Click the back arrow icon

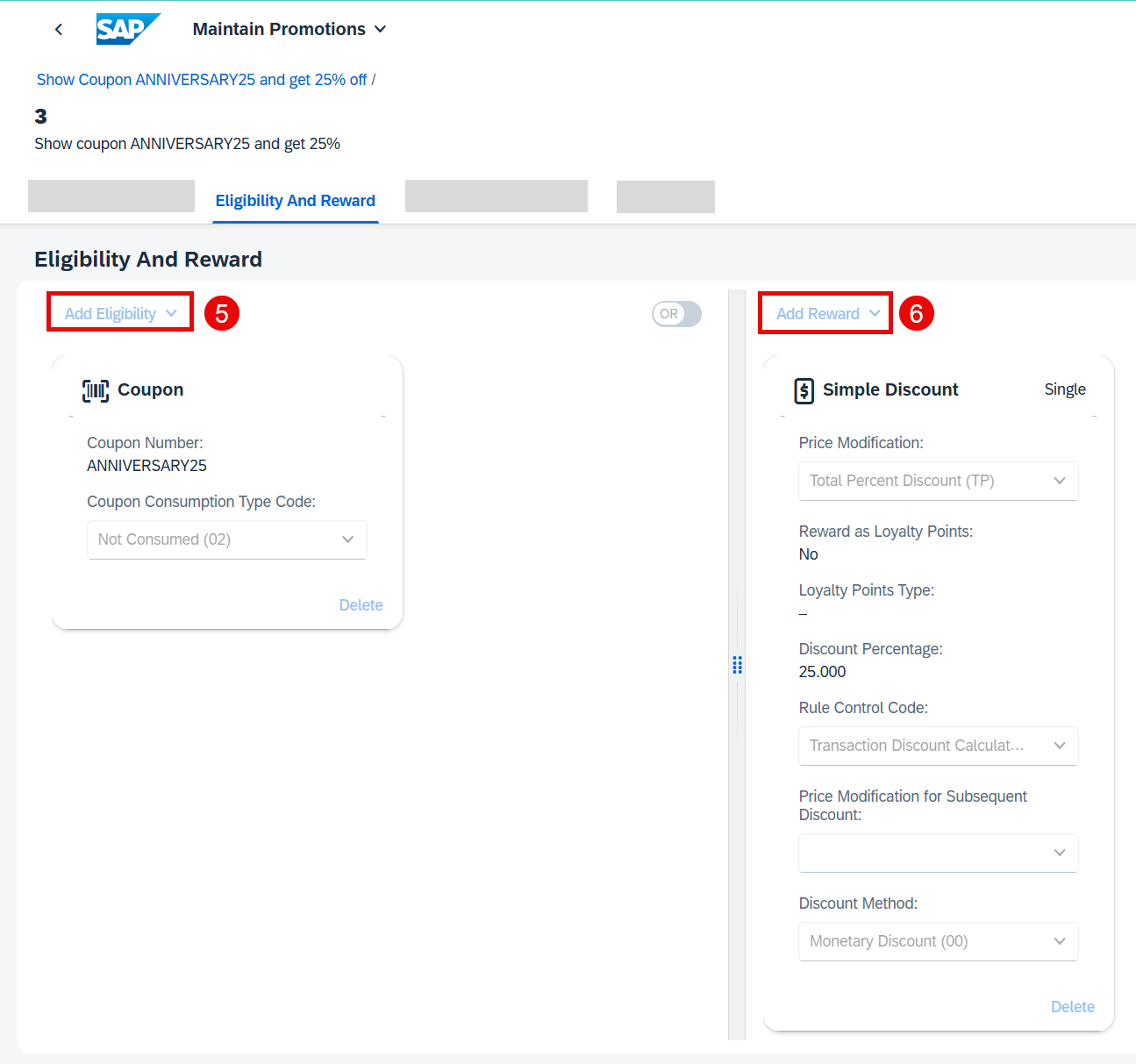coord(59,30)
